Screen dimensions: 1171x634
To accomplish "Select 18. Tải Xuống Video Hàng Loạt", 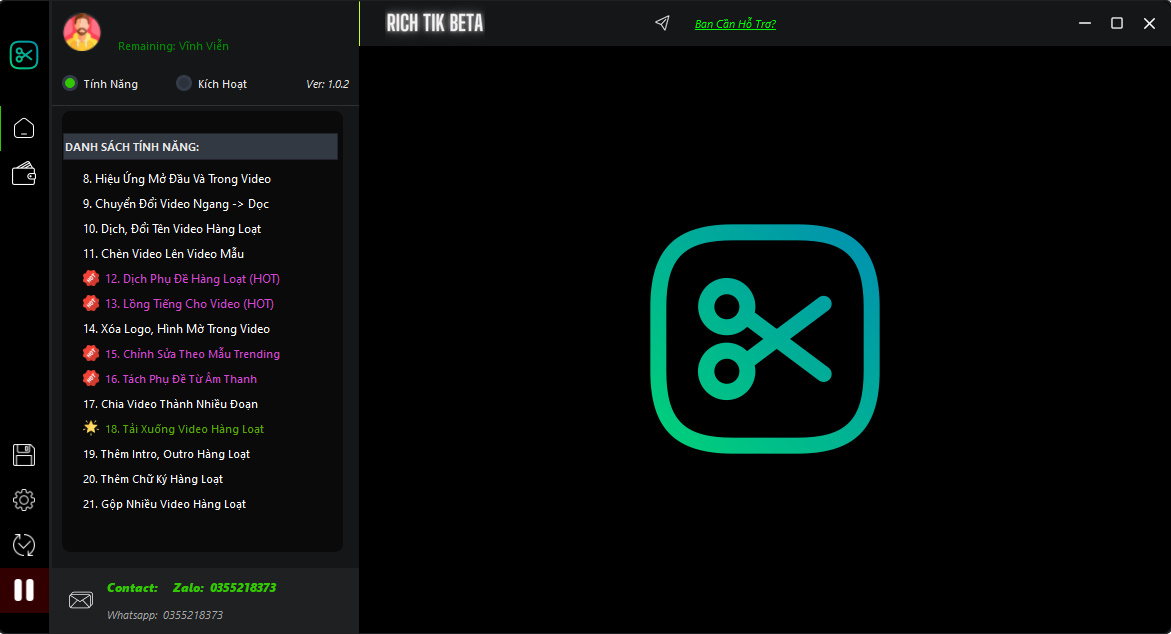I will [x=184, y=429].
